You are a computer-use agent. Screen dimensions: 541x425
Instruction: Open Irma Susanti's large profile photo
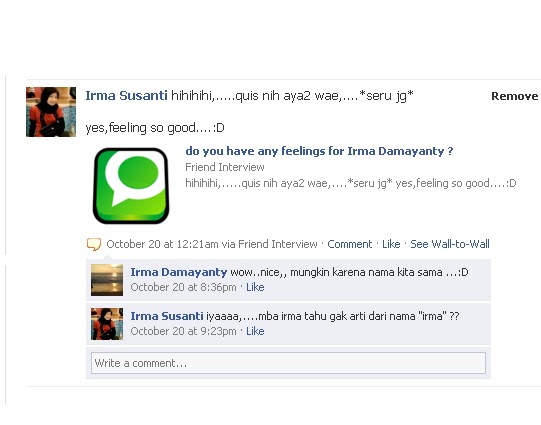51,112
